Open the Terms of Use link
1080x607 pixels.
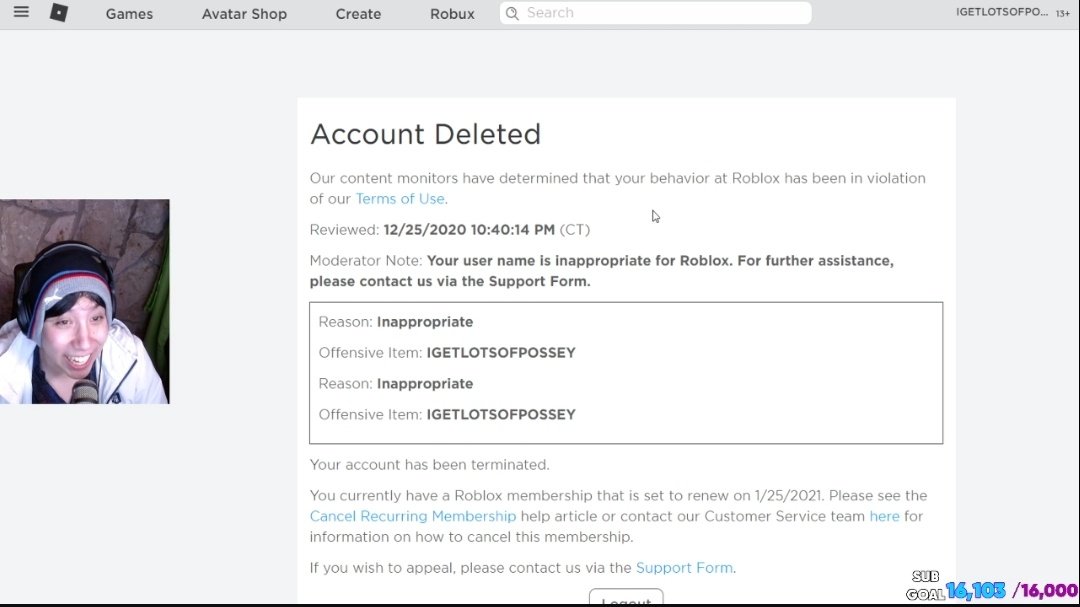[x=400, y=198]
